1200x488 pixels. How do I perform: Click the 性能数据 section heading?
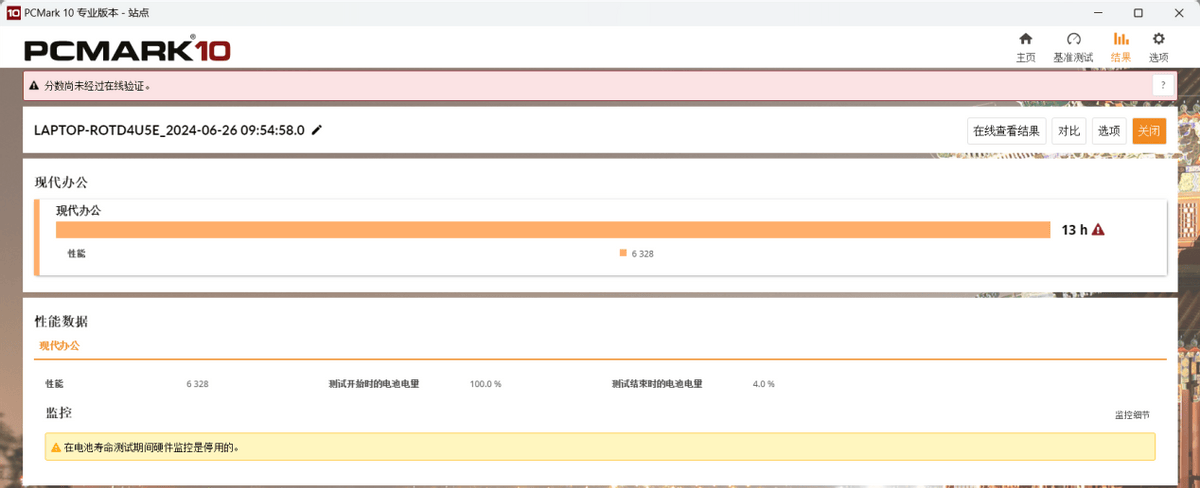click(x=61, y=322)
